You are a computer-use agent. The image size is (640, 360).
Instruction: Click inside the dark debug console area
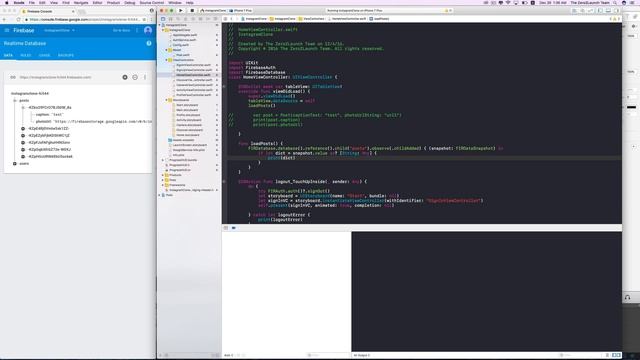tap(487, 291)
